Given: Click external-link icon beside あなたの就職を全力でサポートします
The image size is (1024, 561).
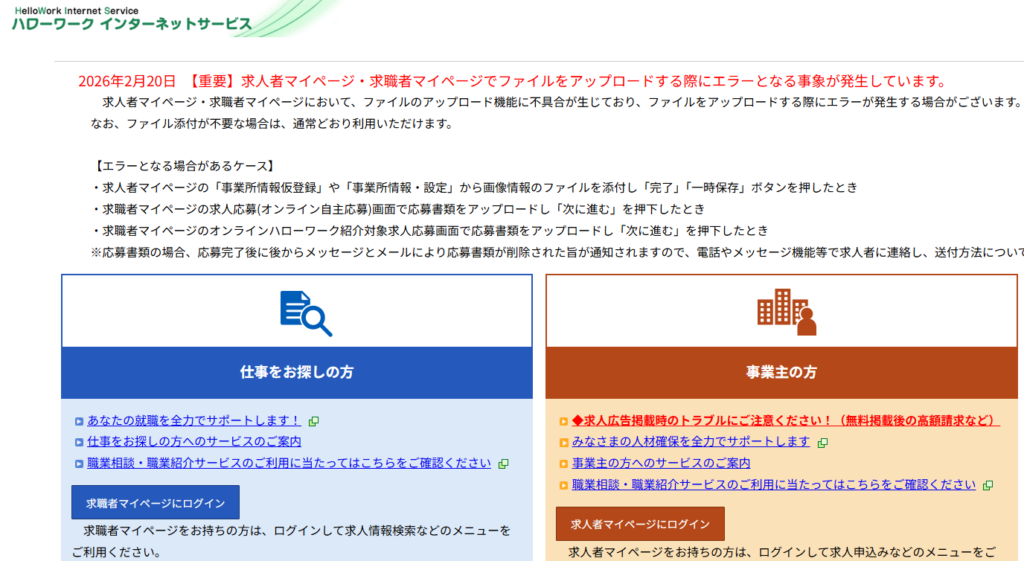Looking at the screenshot, I should click(x=314, y=421).
